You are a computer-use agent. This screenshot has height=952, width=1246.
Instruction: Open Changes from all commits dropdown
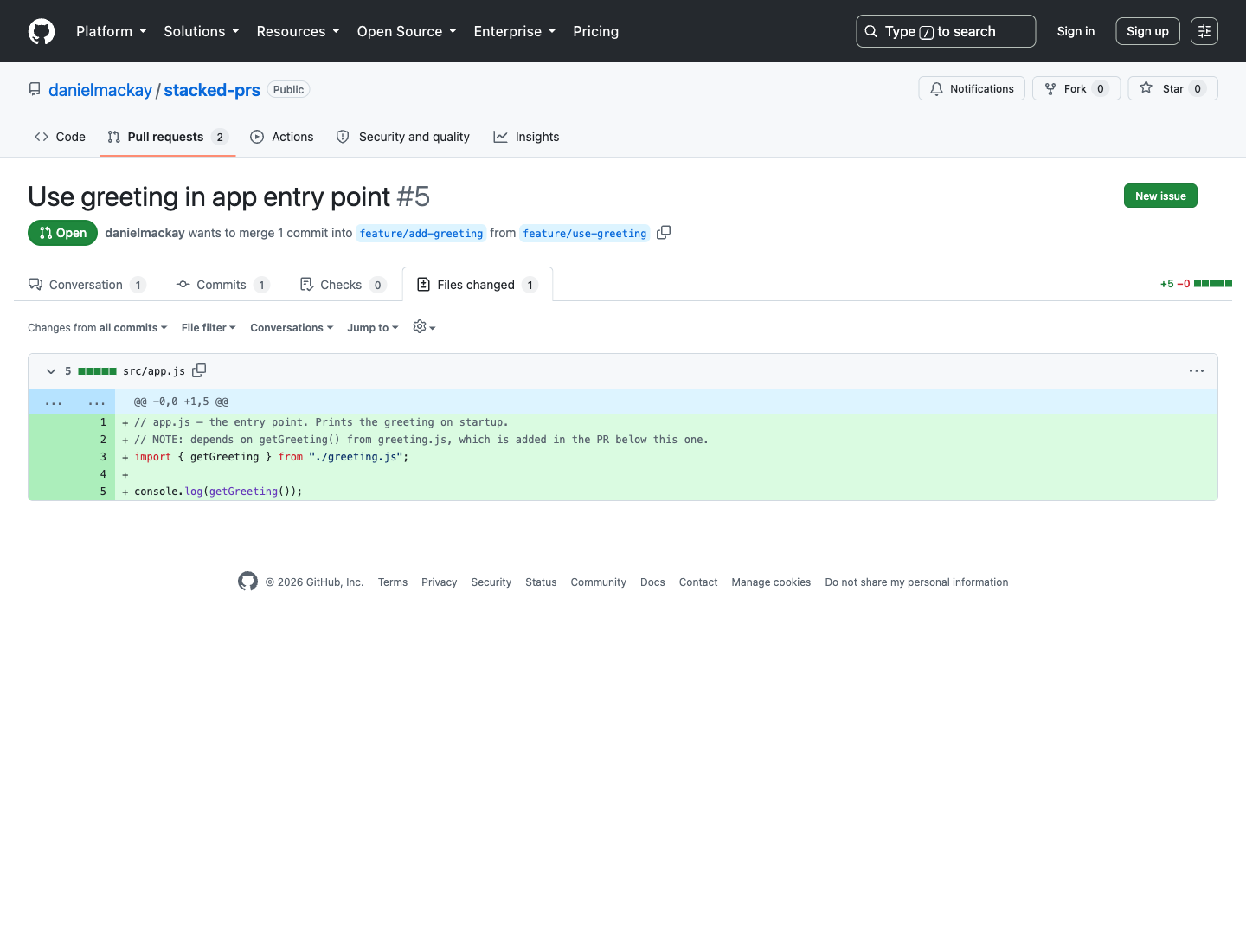click(x=98, y=328)
